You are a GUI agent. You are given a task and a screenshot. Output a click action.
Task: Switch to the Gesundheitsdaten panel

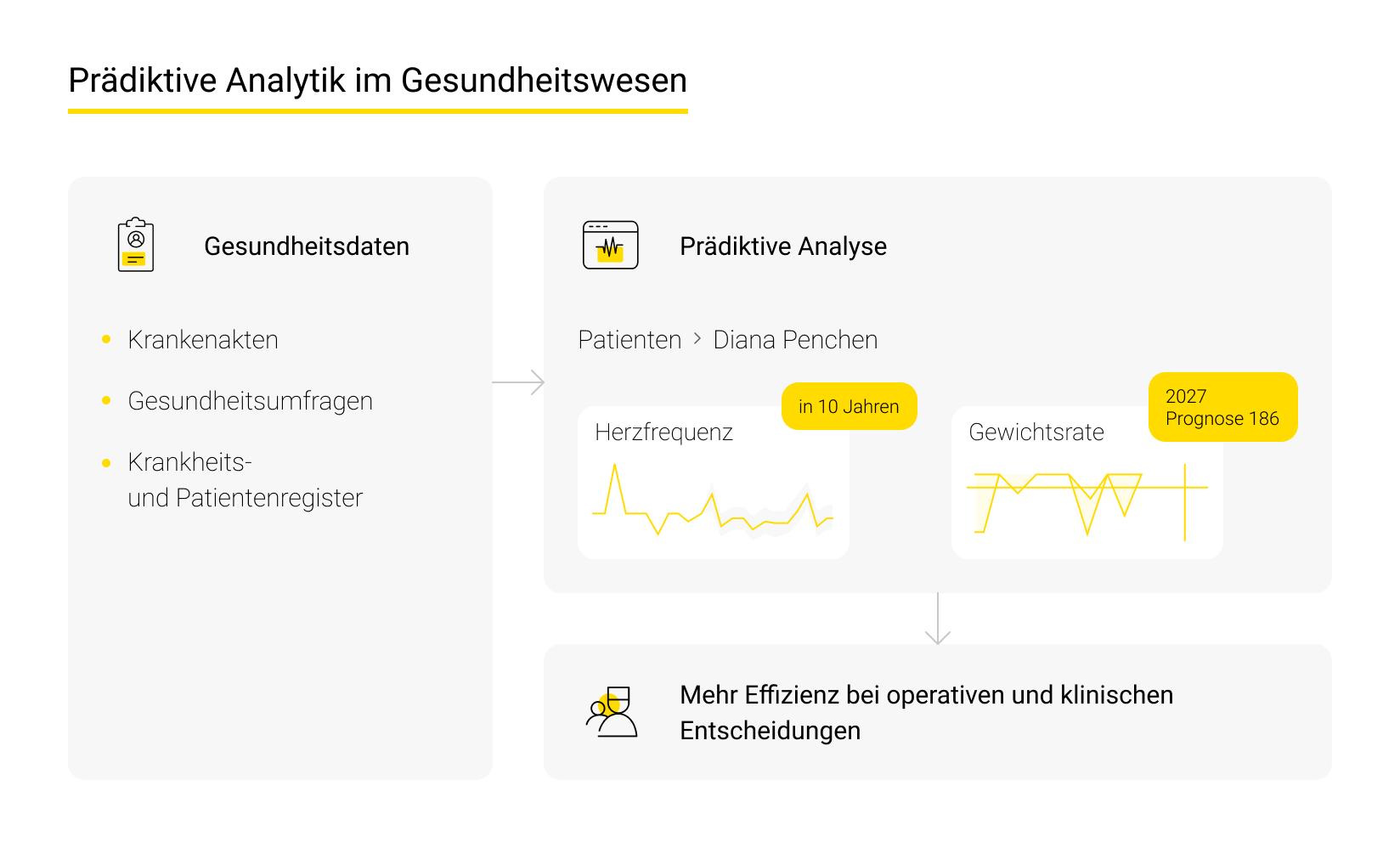307,246
